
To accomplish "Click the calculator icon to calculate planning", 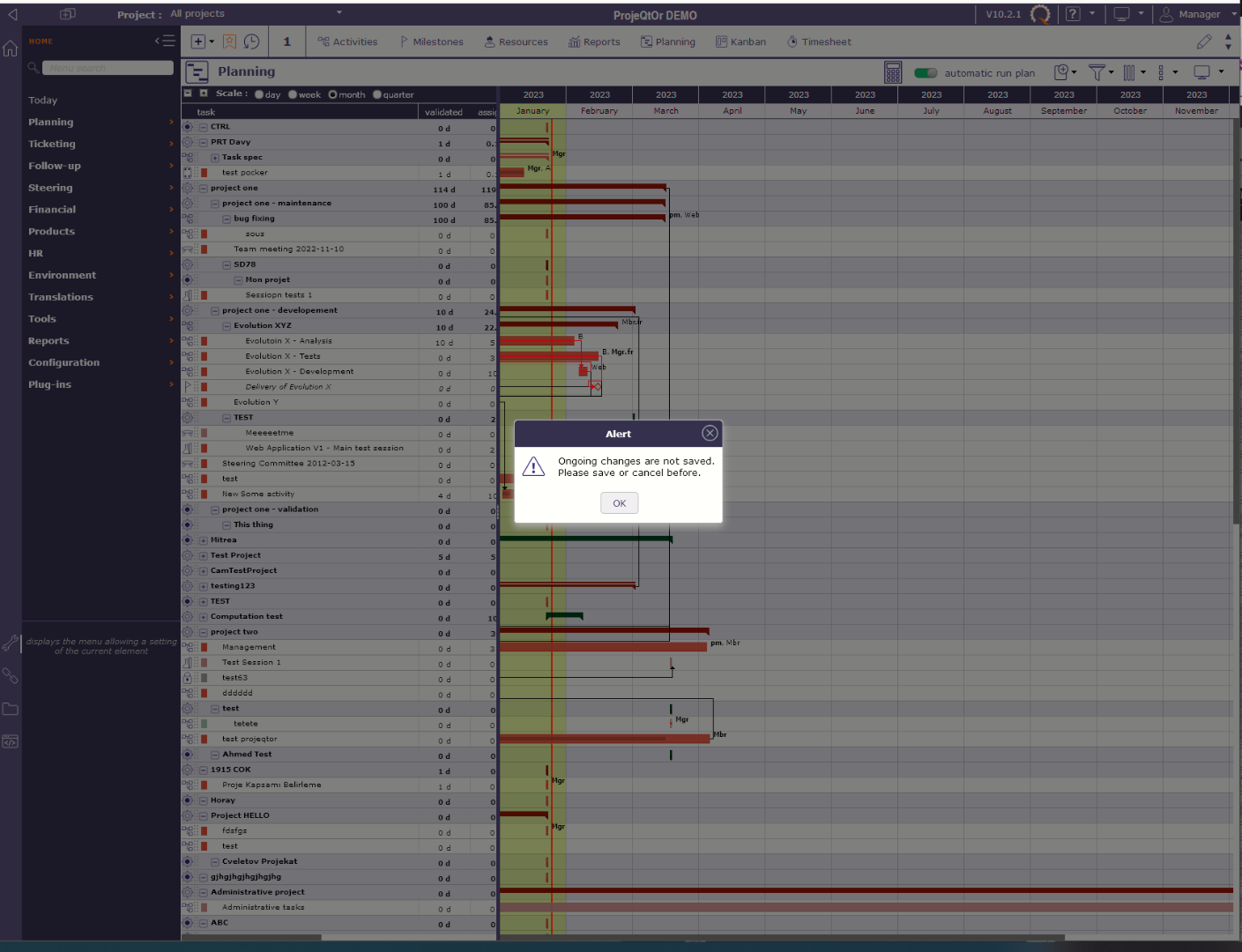I will click(892, 72).
